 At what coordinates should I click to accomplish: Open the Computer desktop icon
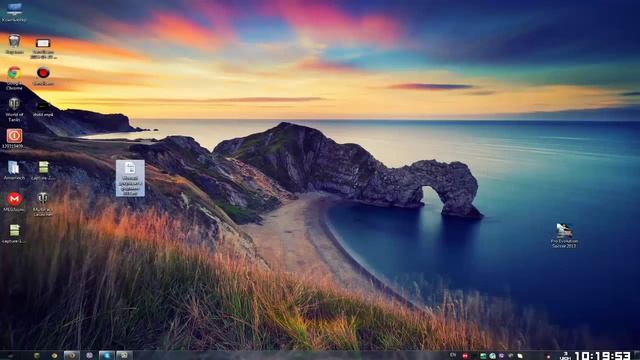point(14,12)
